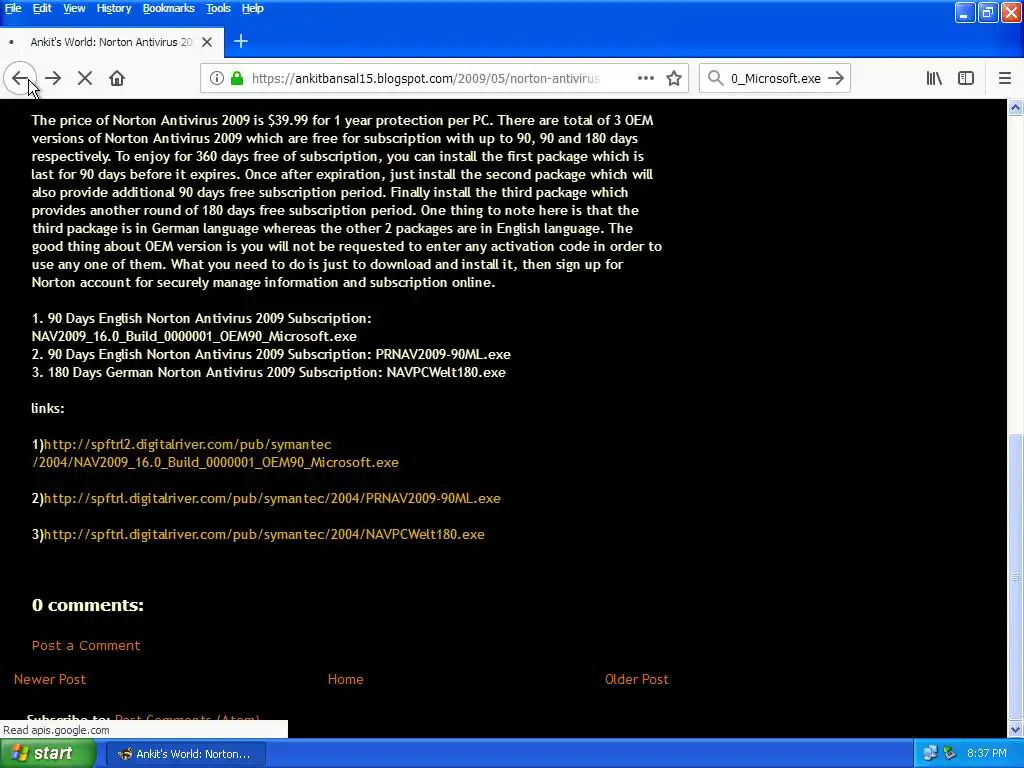Open page actions three-dot menu

pos(646,78)
